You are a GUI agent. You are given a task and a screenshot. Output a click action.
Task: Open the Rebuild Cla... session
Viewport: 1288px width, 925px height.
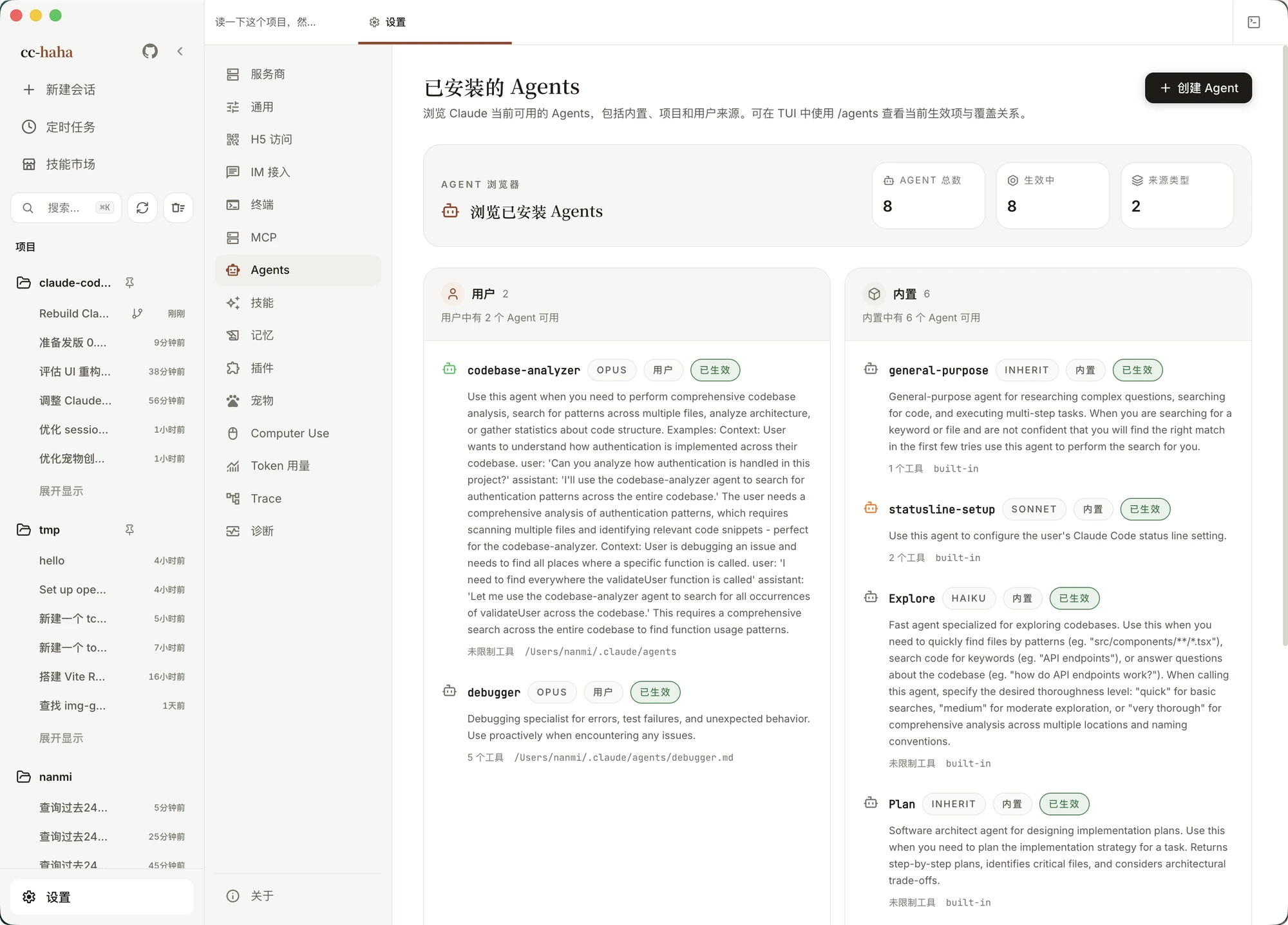pyautogui.click(x=102, y=314)
